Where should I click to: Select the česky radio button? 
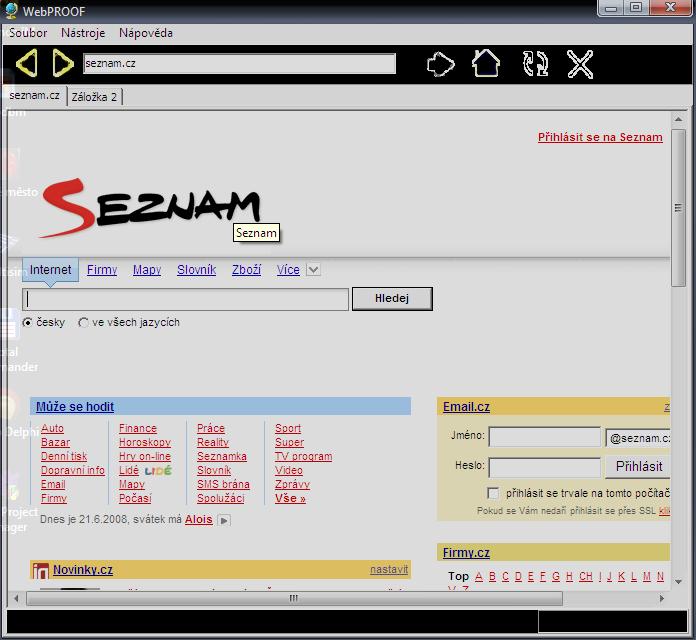[x=28, y=322]
